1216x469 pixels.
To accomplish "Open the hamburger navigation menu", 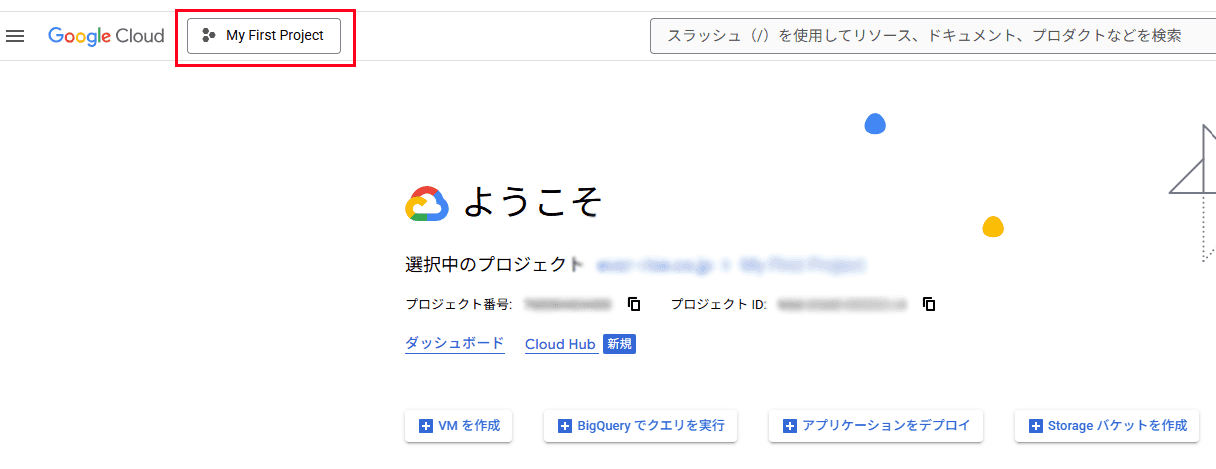I will pos(15,36).
